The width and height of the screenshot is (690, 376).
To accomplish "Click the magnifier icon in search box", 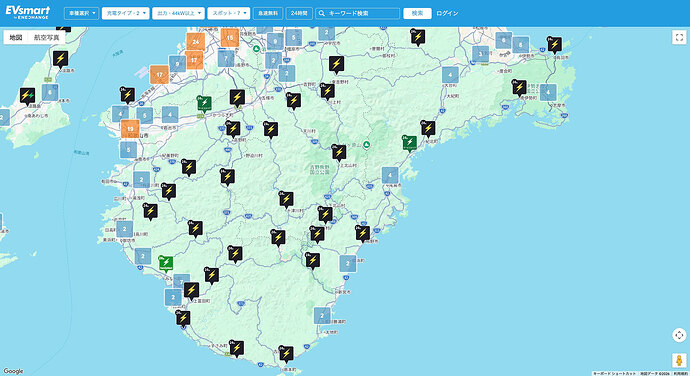I will [x=322, y=13].
